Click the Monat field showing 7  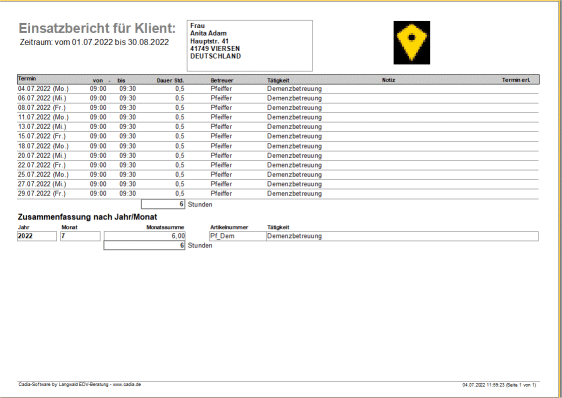pyautogui.click(x=80, y=236)
